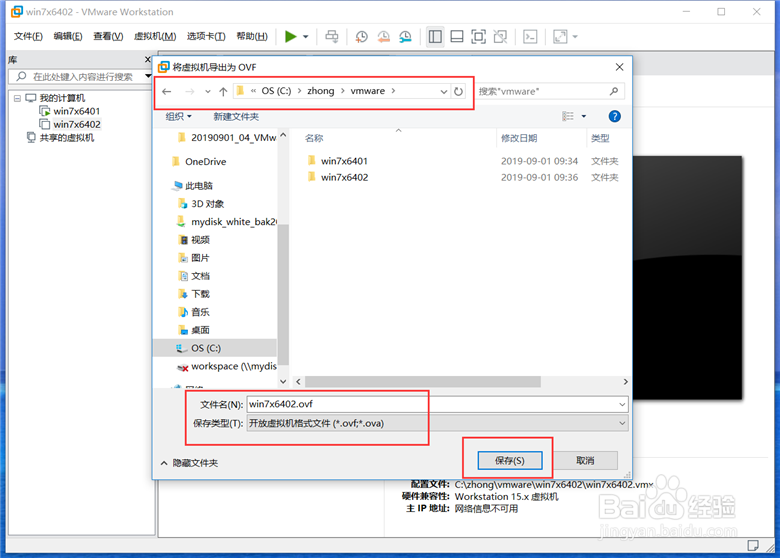Open the recent locations dropdown chevron
This screenshot has width=780, height=558.
(207, 92)
